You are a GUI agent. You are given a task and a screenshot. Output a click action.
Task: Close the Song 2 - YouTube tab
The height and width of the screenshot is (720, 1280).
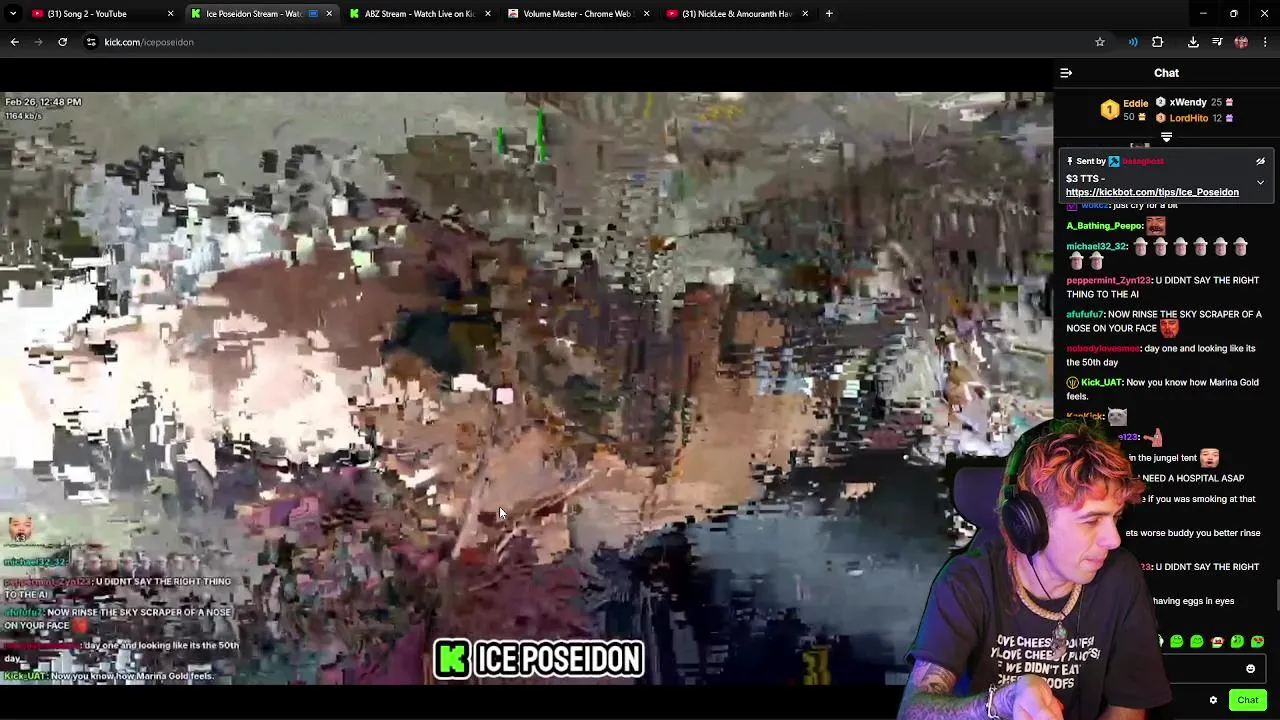click(x=170, y=14)
